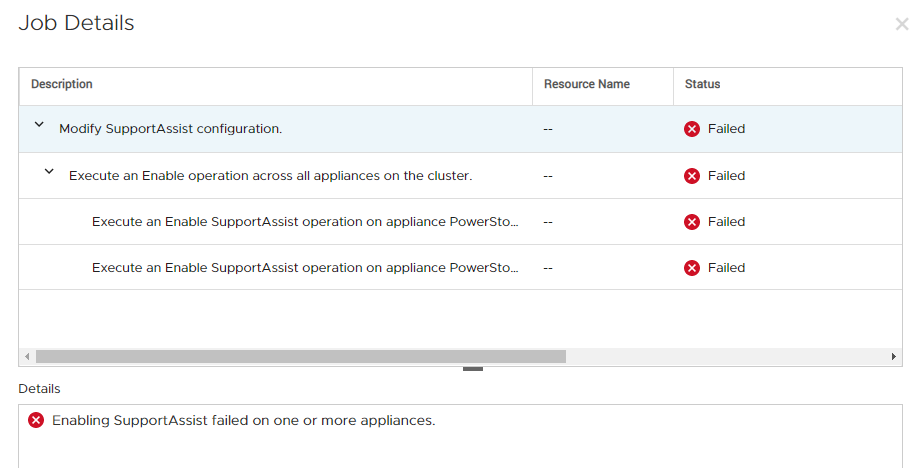922x468 pixels.
Task: Click Enabling SupportAssist failed details message
Action: [243, 420]
